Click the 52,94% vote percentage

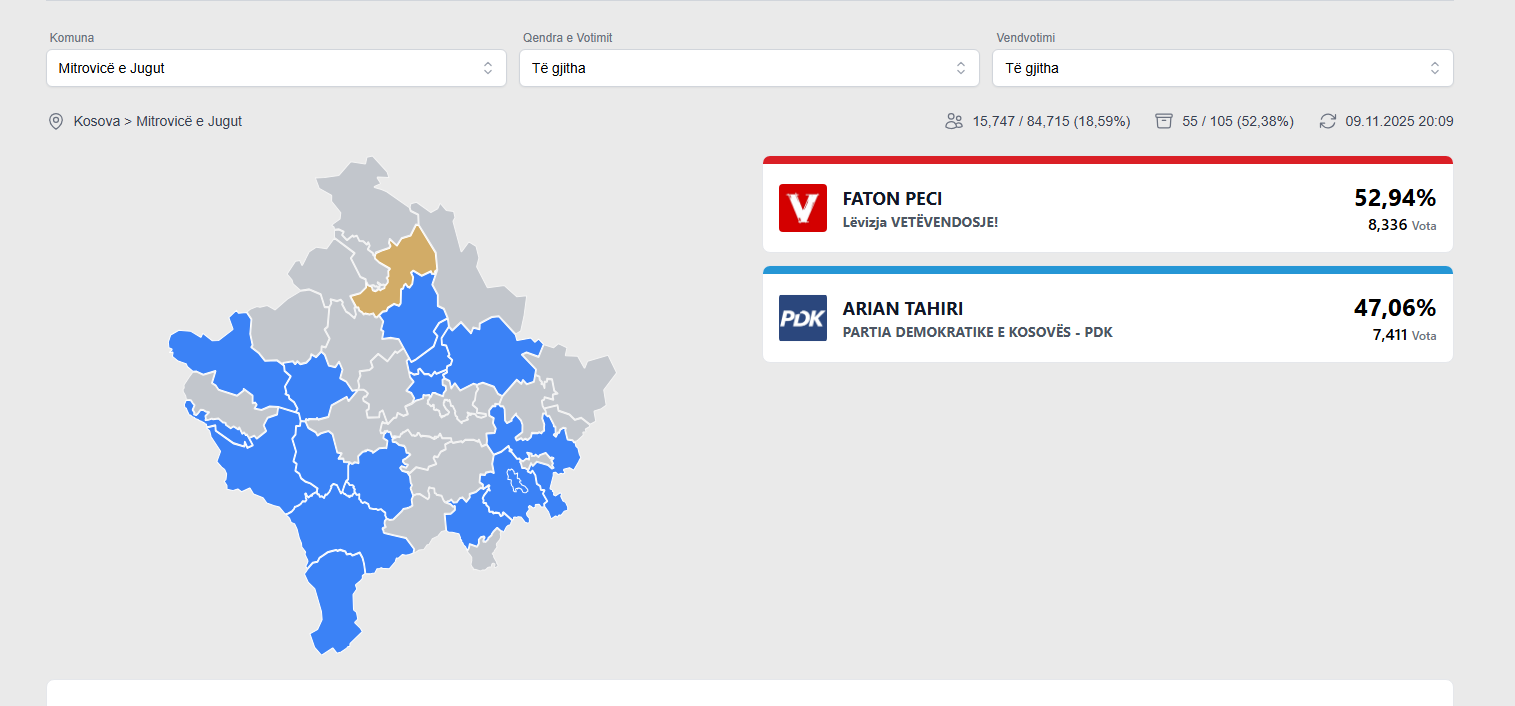(x=1394, y=197)
